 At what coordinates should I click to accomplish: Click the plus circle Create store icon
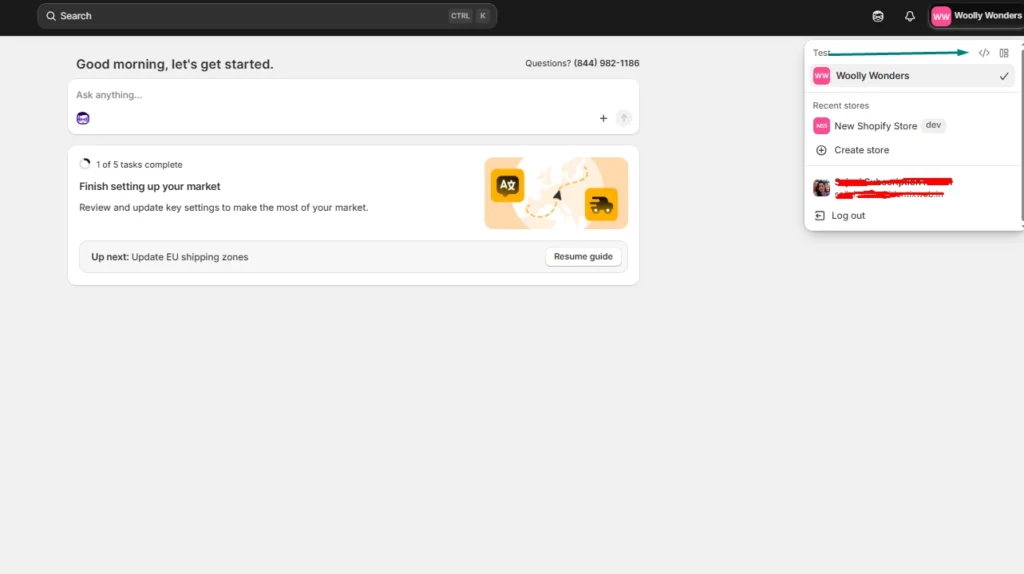821,150
